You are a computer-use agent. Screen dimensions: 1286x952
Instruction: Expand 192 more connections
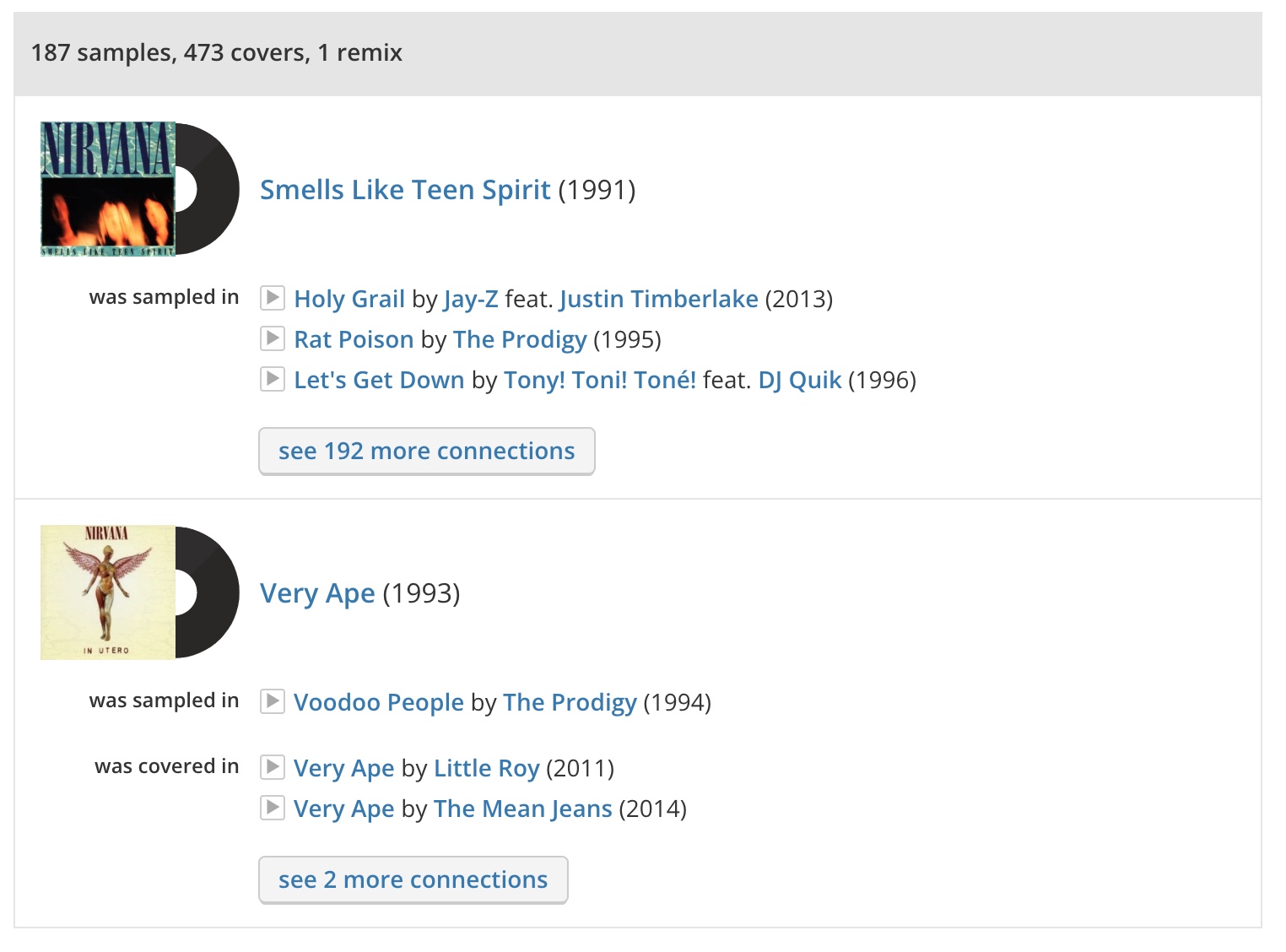tap(426, 451)
